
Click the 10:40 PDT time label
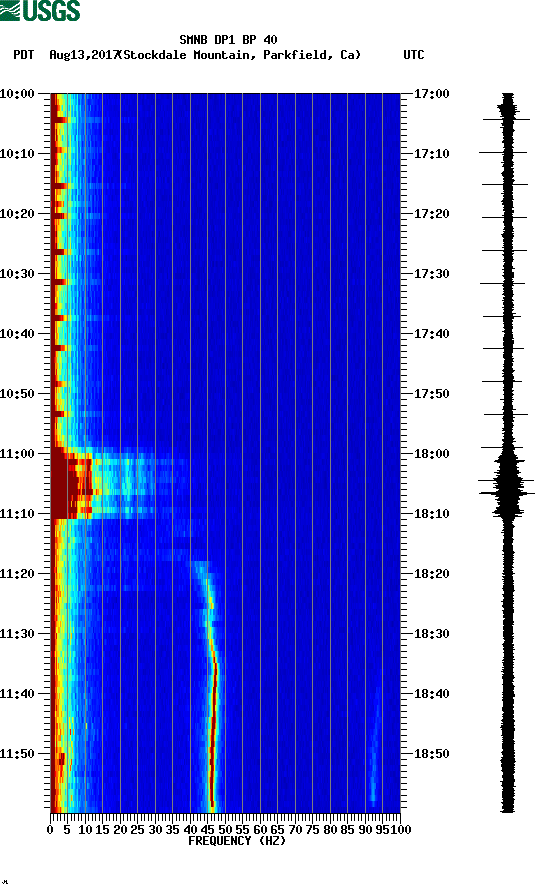pyautogui.click(x=17, y=334)
